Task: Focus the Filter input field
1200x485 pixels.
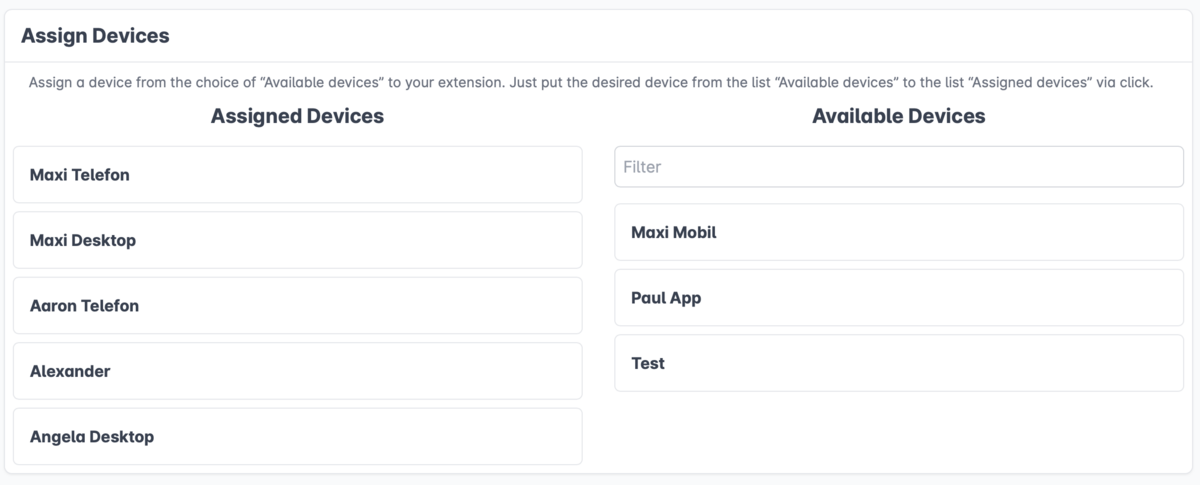Action: pyautogui.click(x=899, y=167)
